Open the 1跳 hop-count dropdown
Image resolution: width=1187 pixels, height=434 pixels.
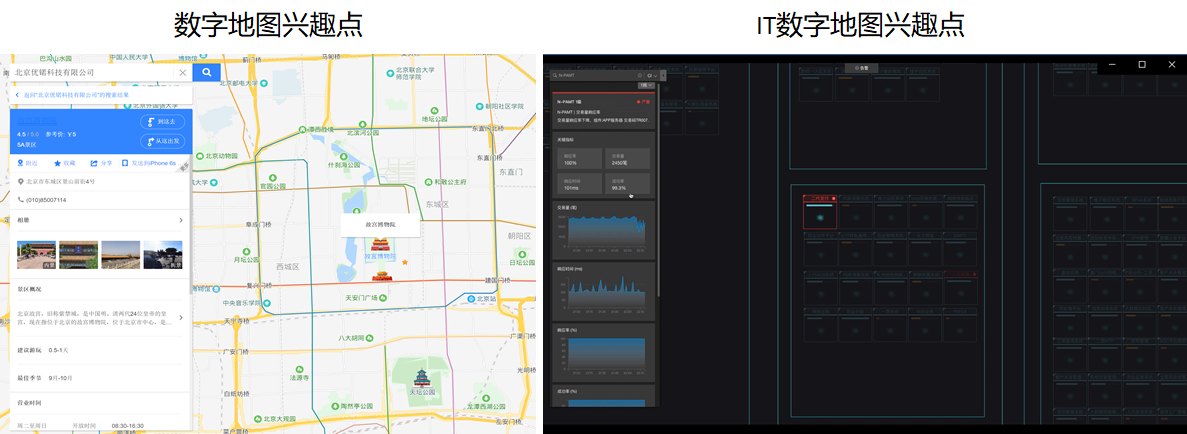645,86
